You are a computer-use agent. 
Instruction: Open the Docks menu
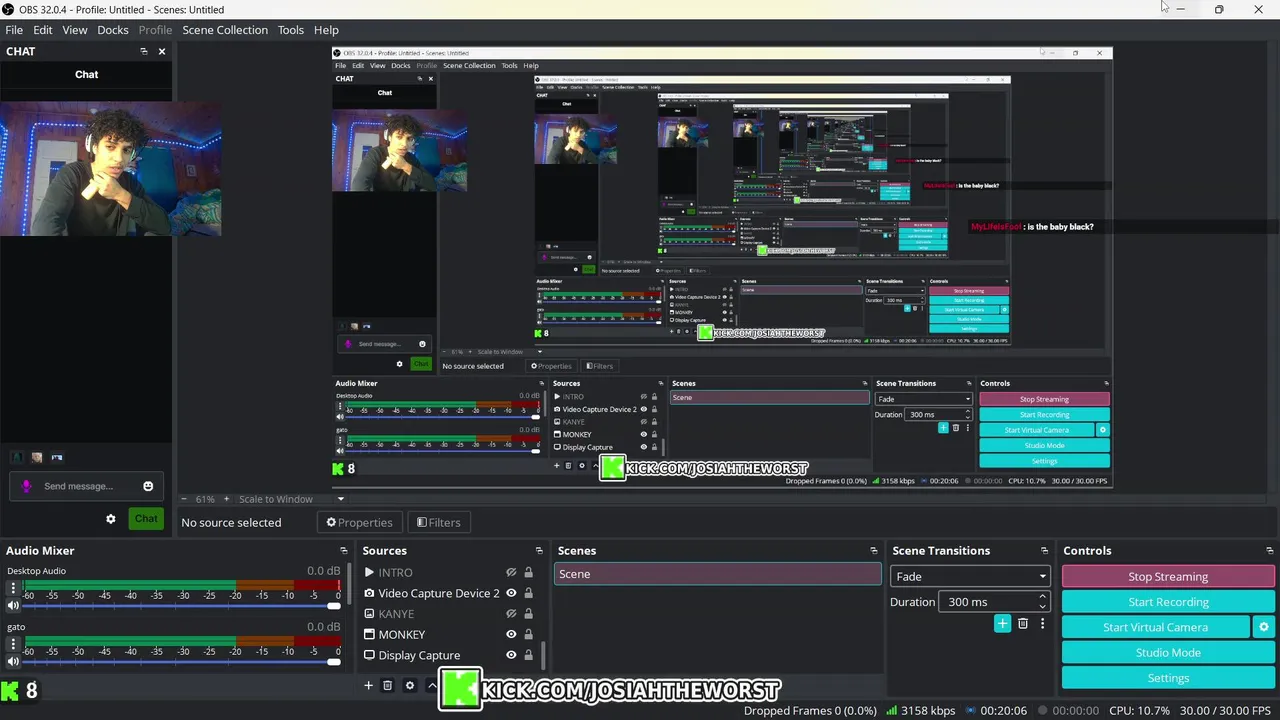(113, 30)
